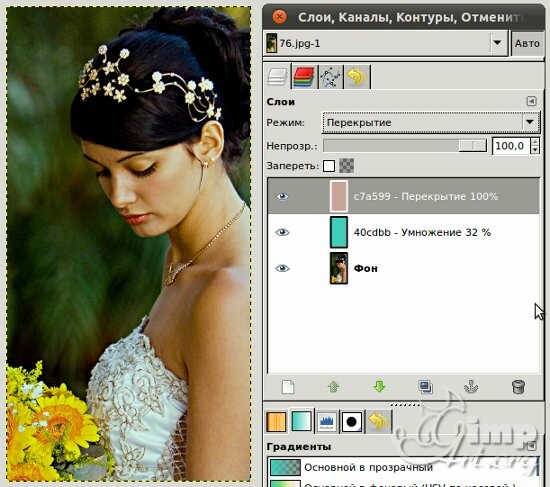
Task: Enable the lock pixels checkbox
Action: click(x=329, y=166)
